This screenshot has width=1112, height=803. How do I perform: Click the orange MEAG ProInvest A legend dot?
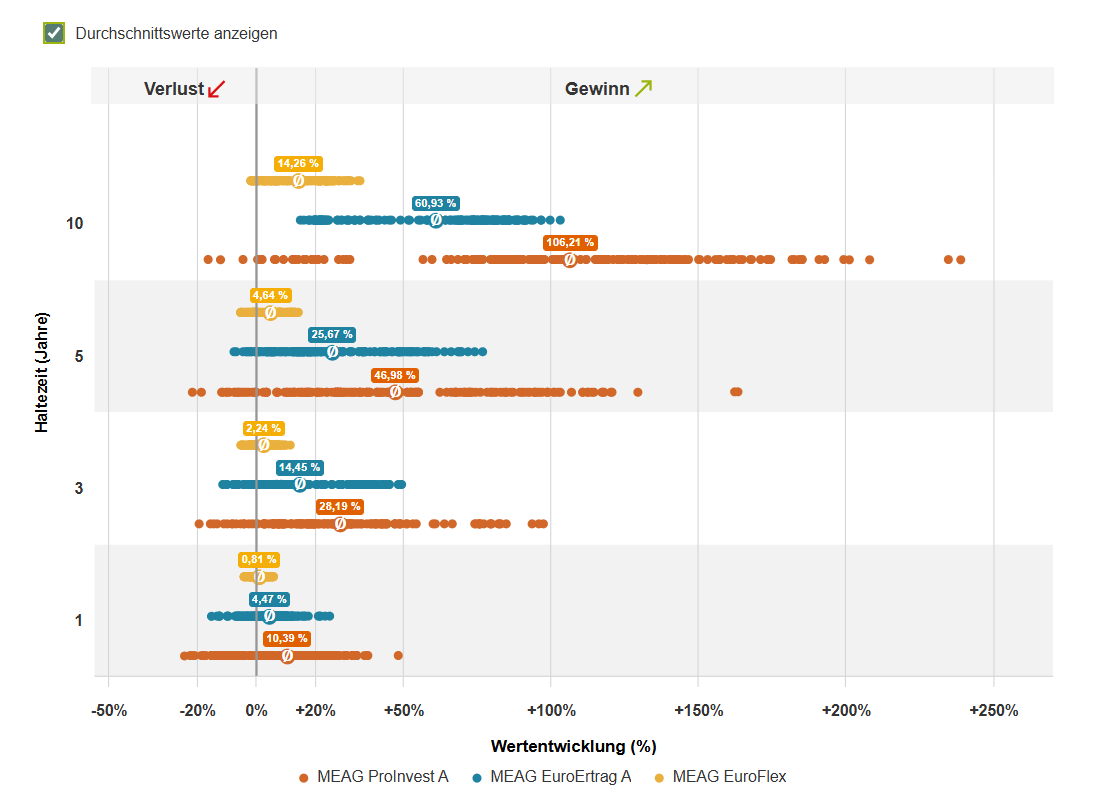(304, 777)
